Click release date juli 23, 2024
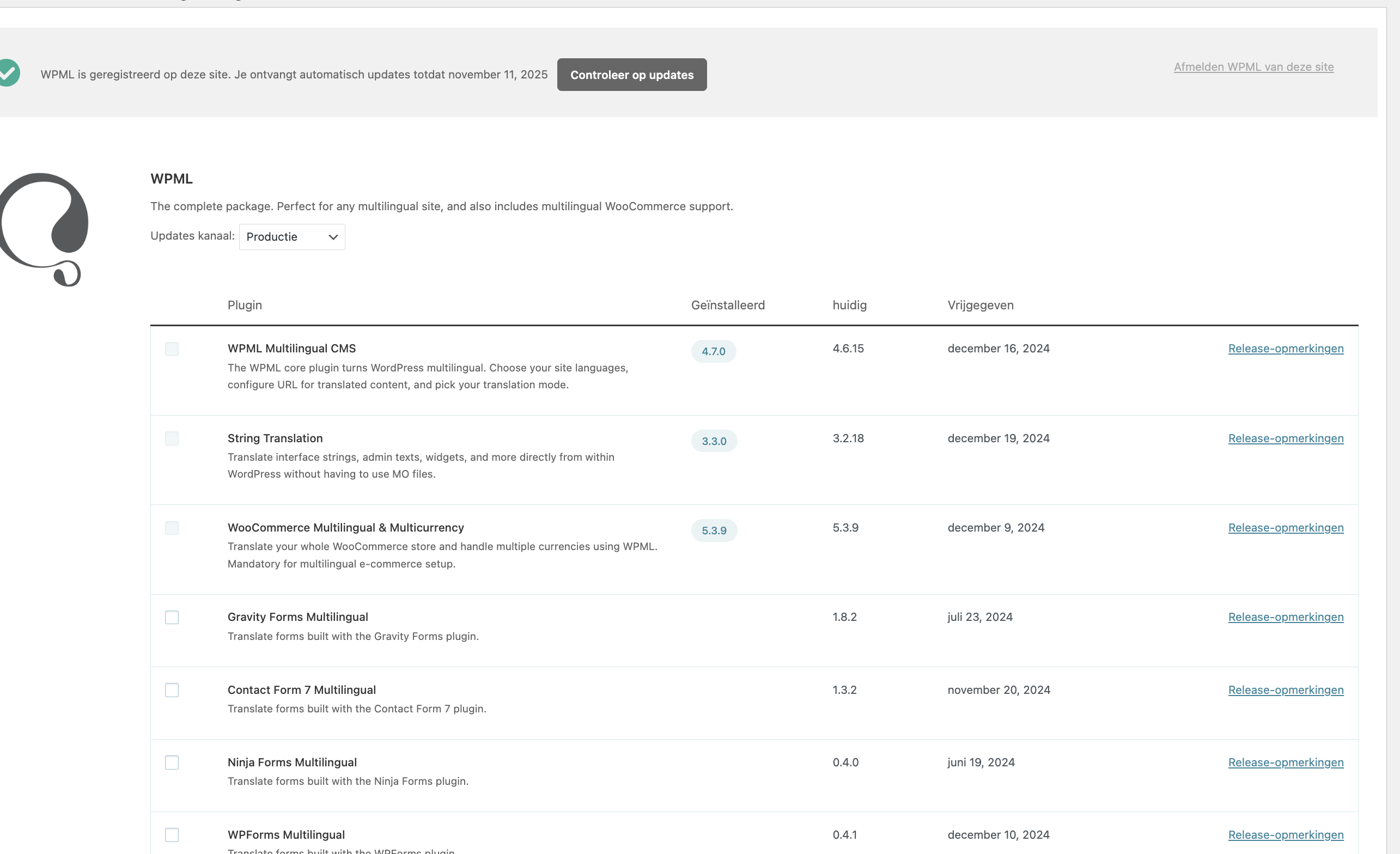The width and height of the screenshot is (1400, 854). tap(979, 617)
